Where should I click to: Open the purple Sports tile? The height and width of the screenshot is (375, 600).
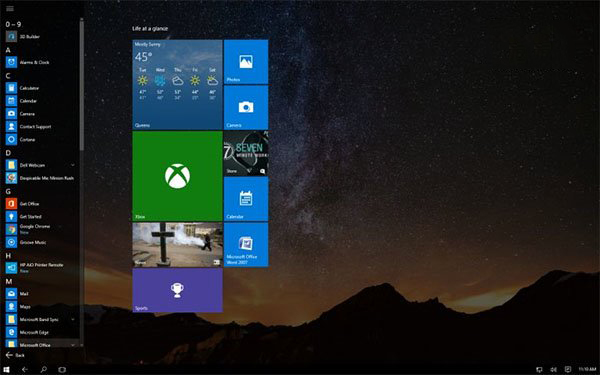(177, 290)
